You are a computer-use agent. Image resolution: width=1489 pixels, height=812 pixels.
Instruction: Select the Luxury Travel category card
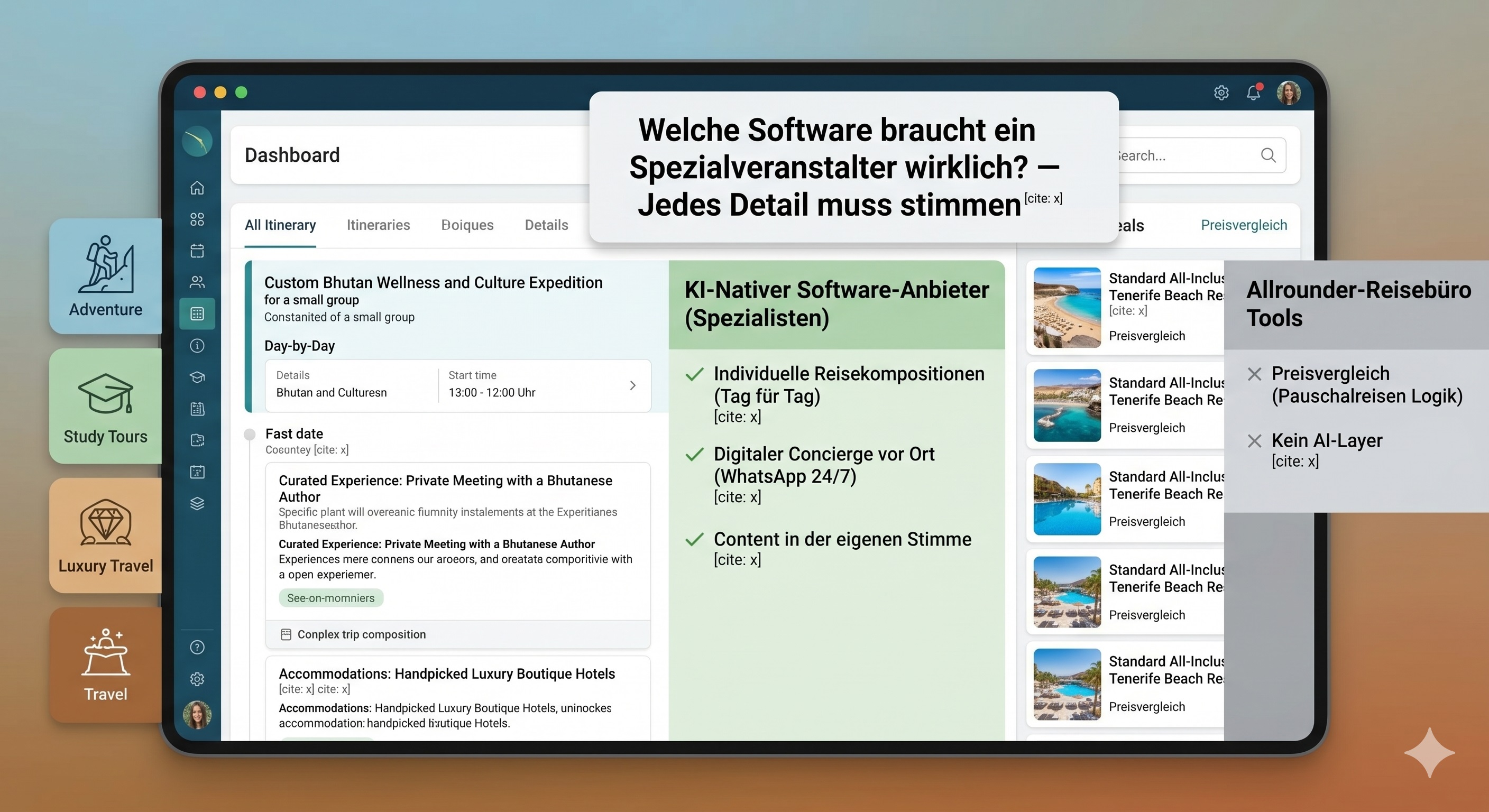point(106,535)
